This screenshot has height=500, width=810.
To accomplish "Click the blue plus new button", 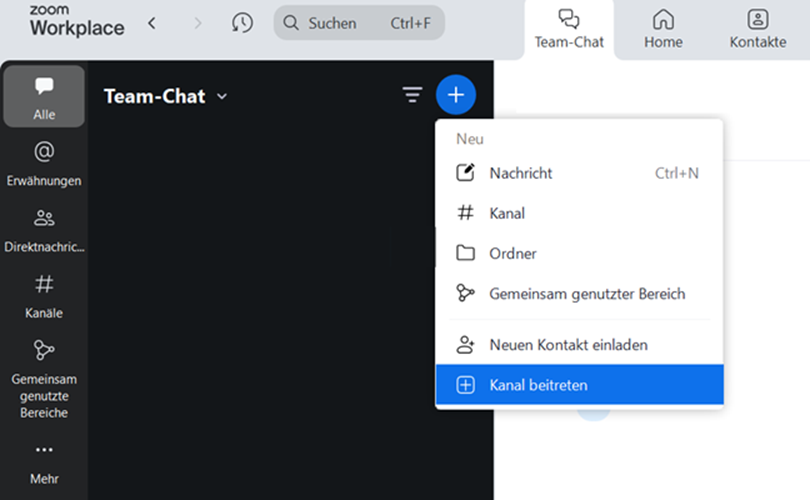I will 456,95.
